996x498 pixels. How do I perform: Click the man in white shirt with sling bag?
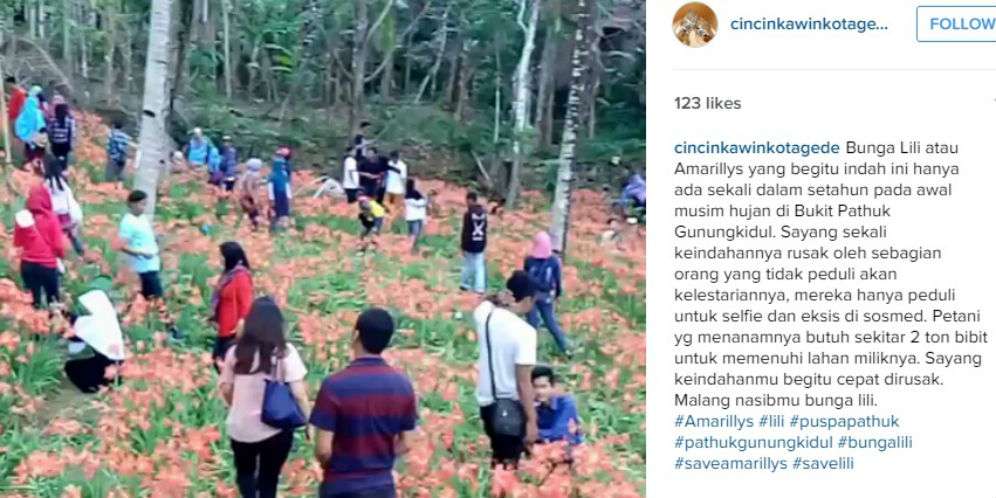click(x=505, y=367)
